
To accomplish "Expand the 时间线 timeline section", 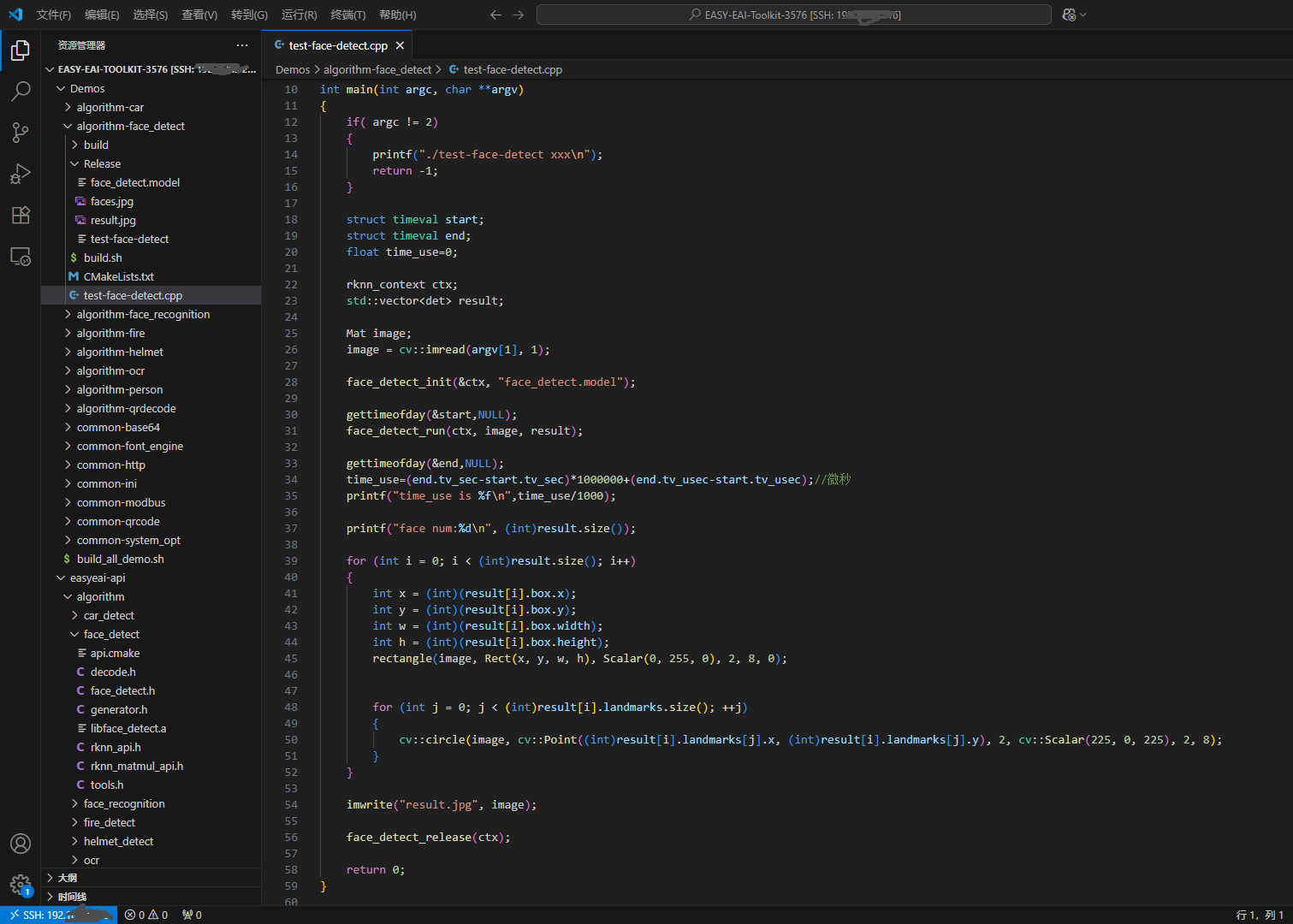I will click(72, 897).
